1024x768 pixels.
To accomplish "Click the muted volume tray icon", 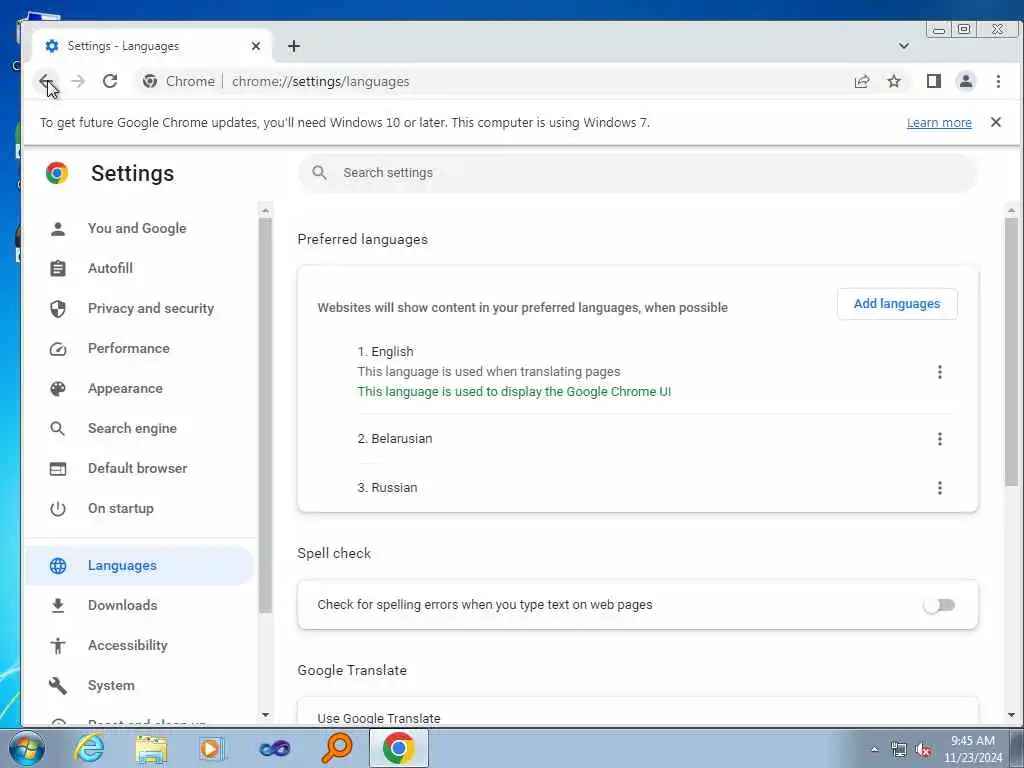I will click(923, 750).
